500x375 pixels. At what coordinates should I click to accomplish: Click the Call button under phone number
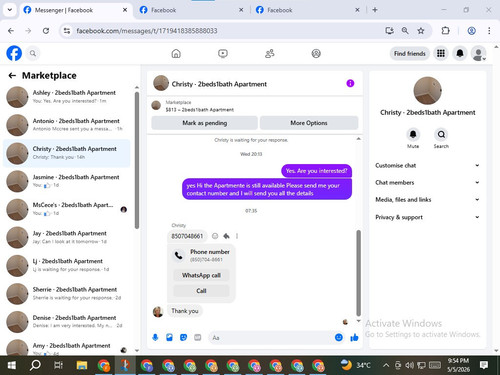[x=201, y=291]
